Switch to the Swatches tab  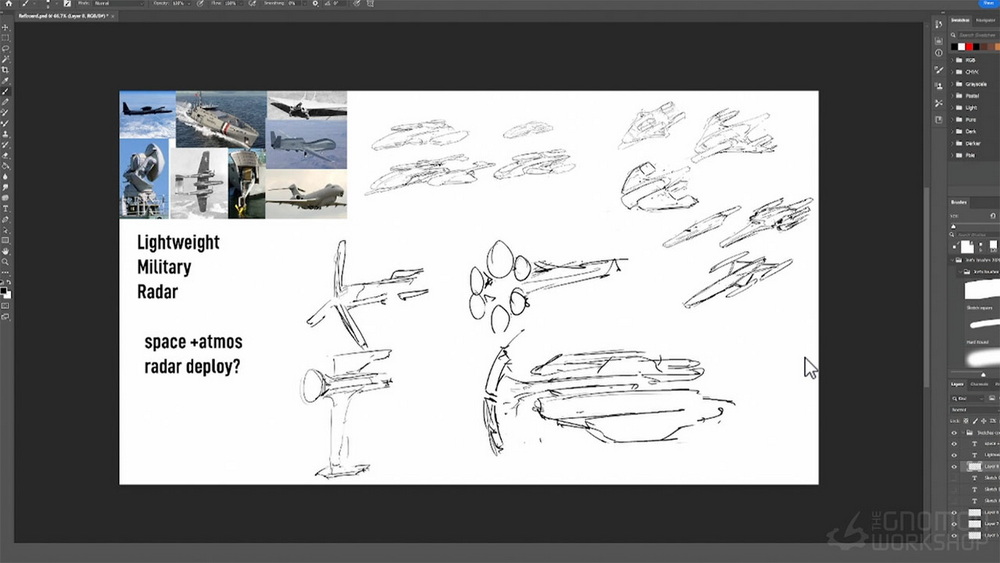click(x=960, y=20)
